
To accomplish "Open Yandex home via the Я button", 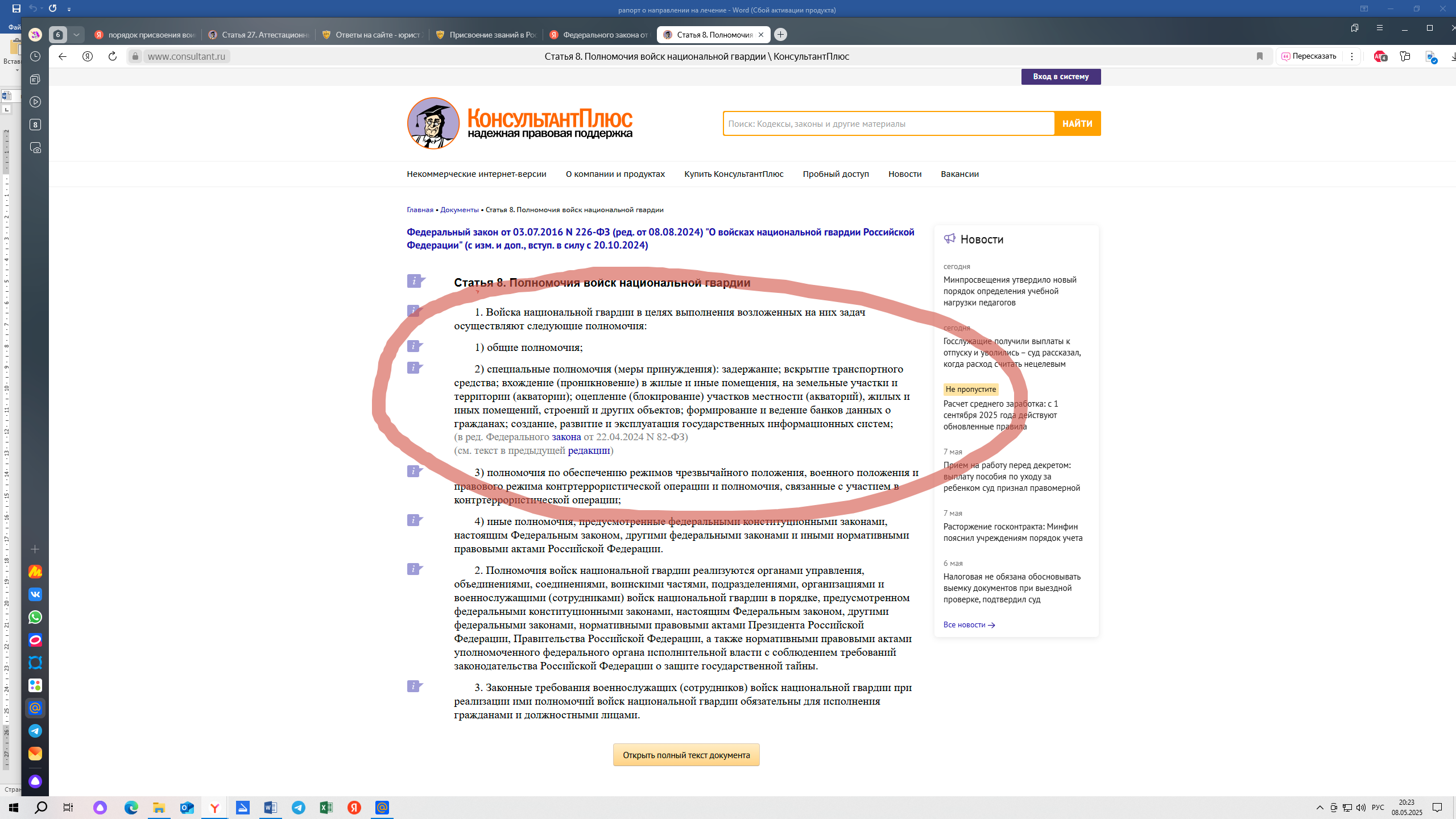I will pos(88,56).
